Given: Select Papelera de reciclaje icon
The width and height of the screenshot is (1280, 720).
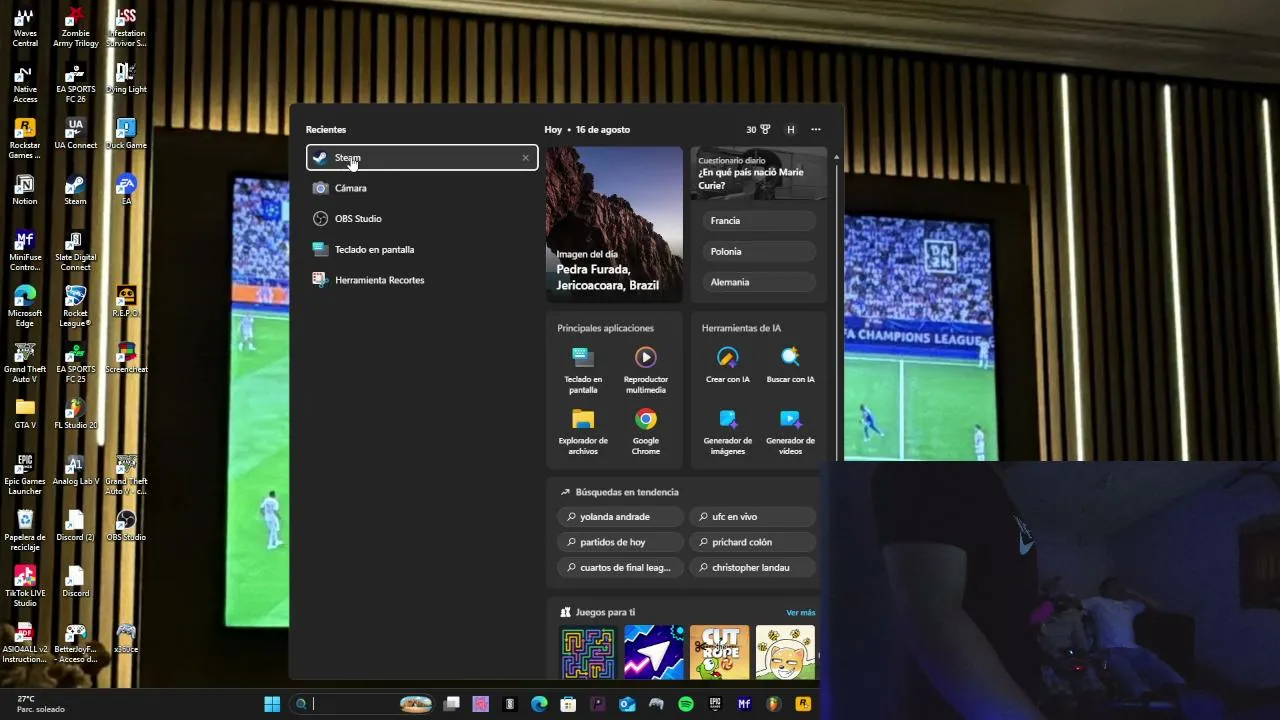Looking at the screenshot, I should (x=25, y=531).
